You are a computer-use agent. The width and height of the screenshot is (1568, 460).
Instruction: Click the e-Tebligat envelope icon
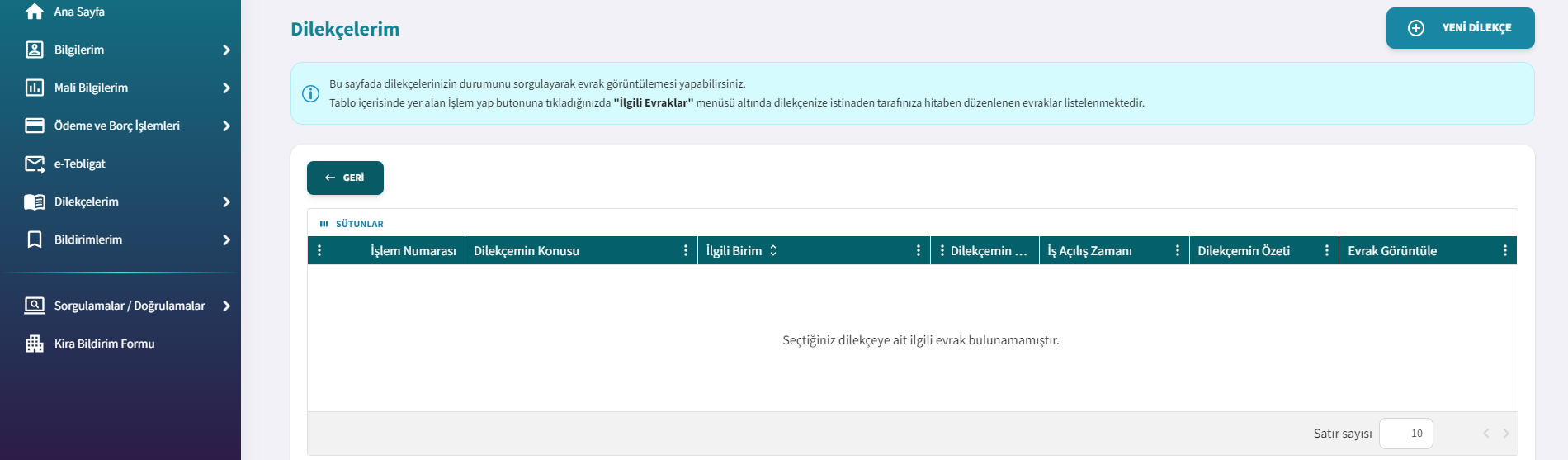tap(35, 164)
